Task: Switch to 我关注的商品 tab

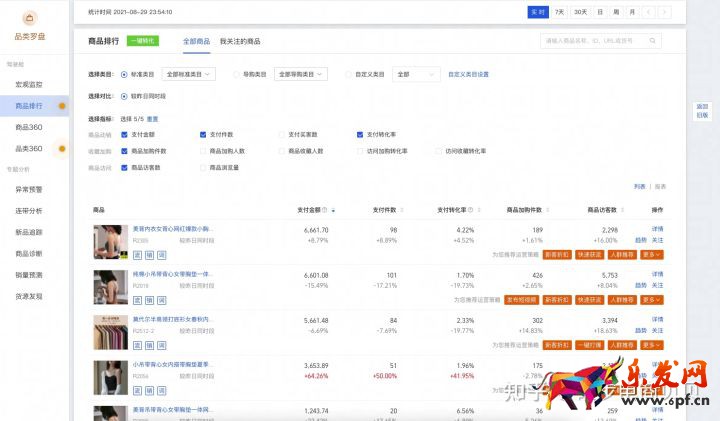Action: (x=240, y=41)
